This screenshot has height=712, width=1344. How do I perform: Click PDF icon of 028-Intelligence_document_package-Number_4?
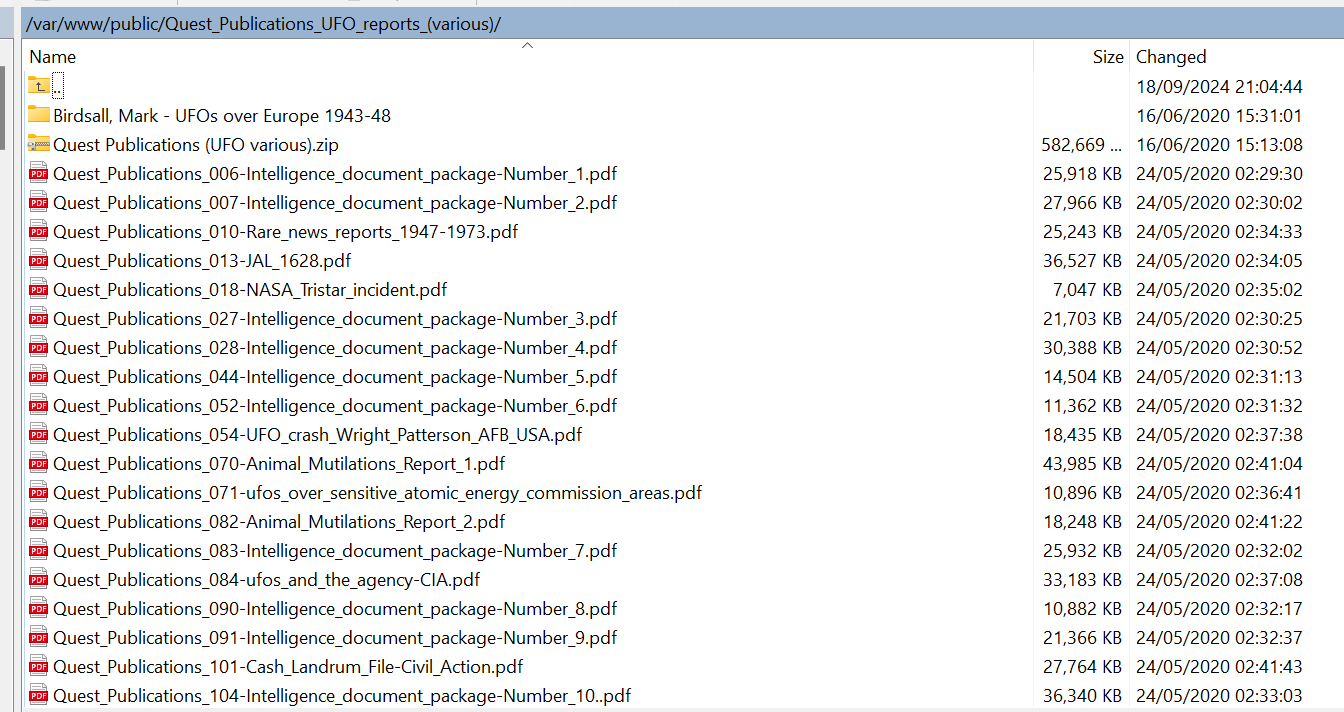[x=39, y=347]
